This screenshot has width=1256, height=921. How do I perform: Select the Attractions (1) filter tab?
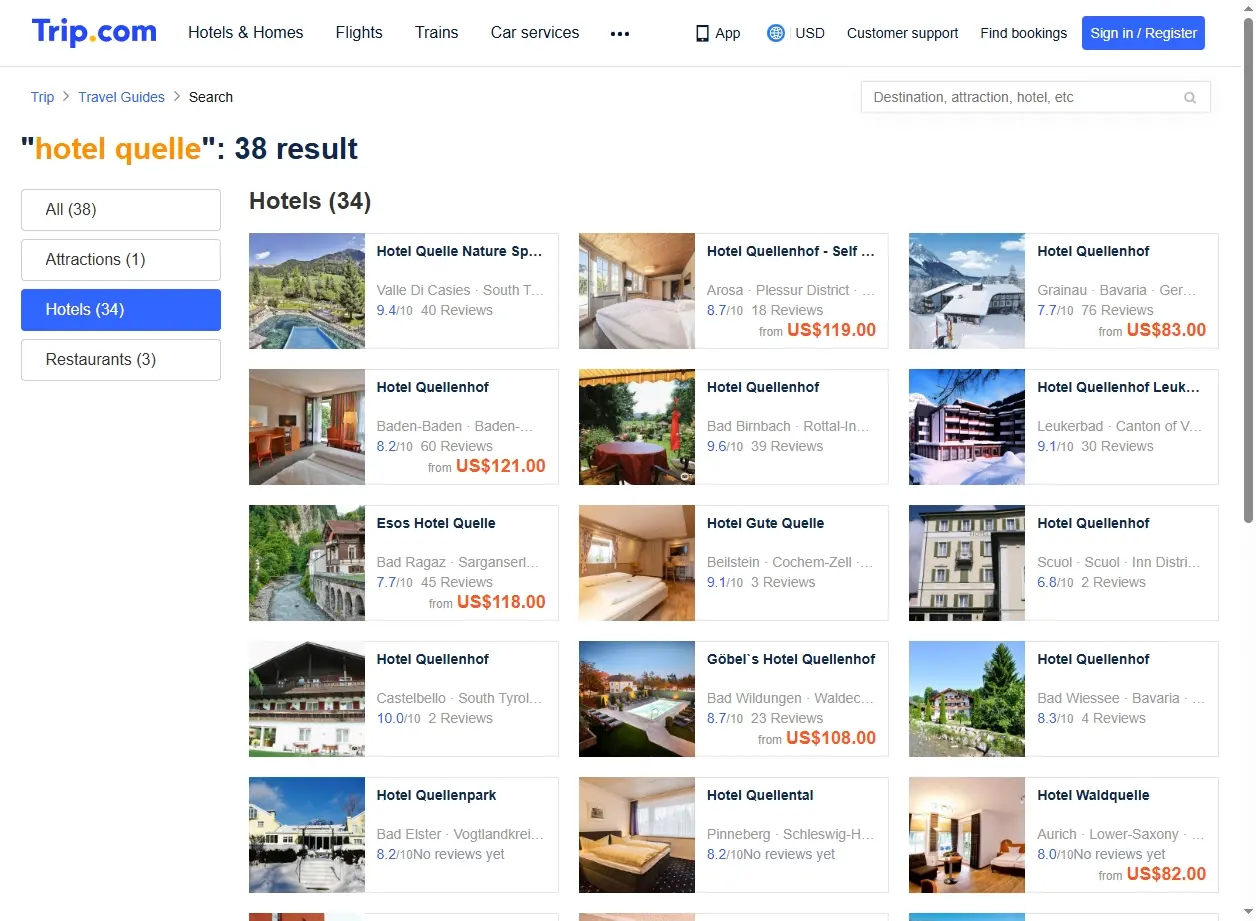(x=121, y=260)
